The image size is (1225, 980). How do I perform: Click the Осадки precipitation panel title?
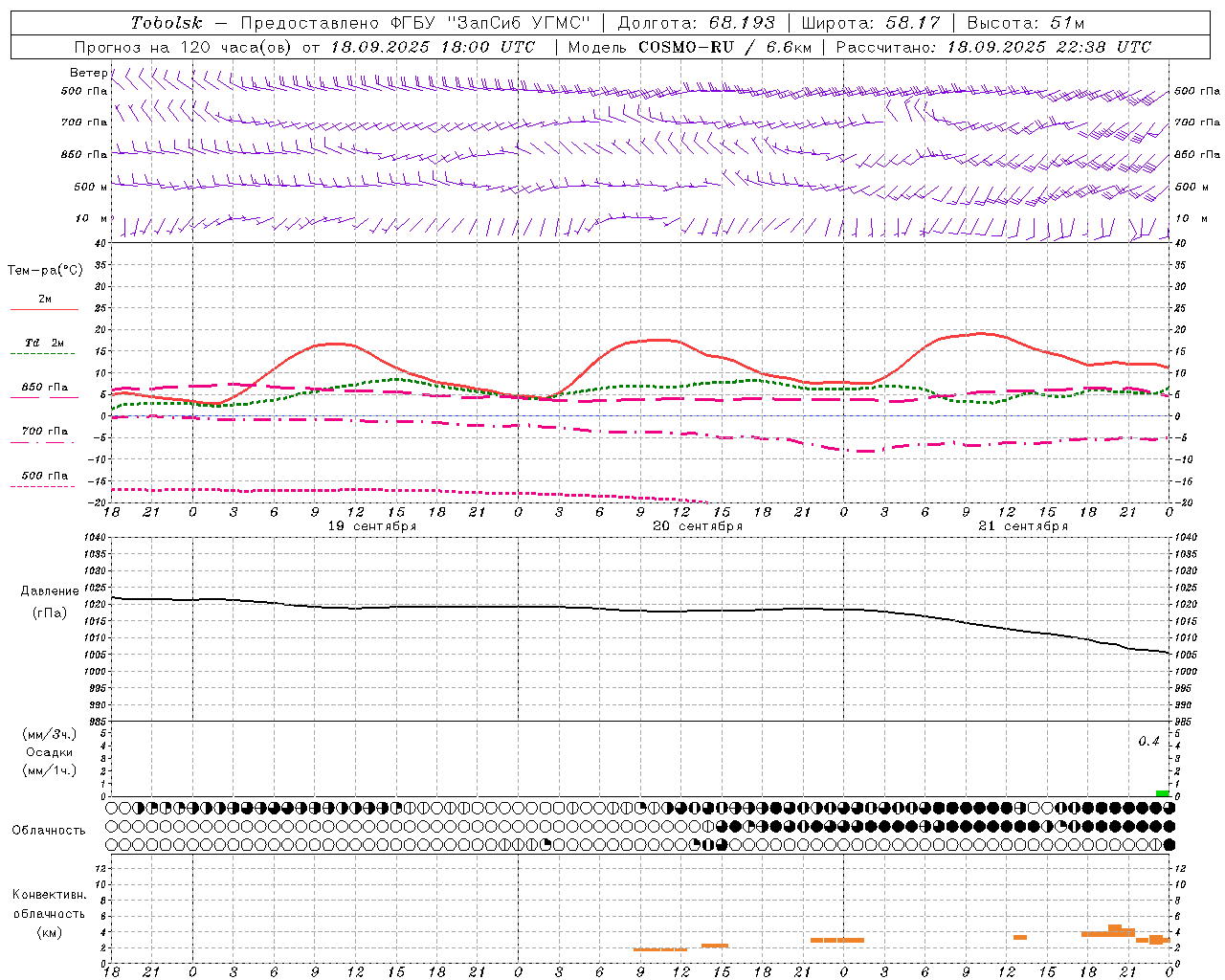pyautogui.click(x=49, y=752)
